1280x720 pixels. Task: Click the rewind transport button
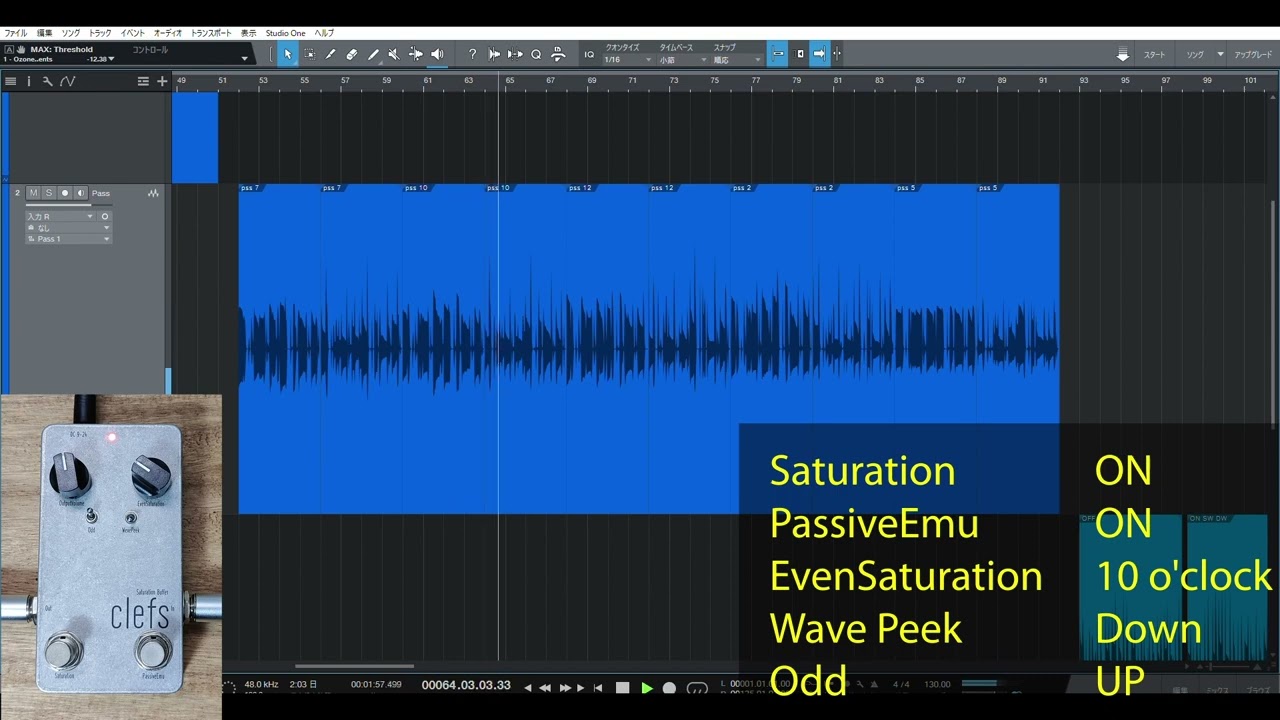click(545, 688)
